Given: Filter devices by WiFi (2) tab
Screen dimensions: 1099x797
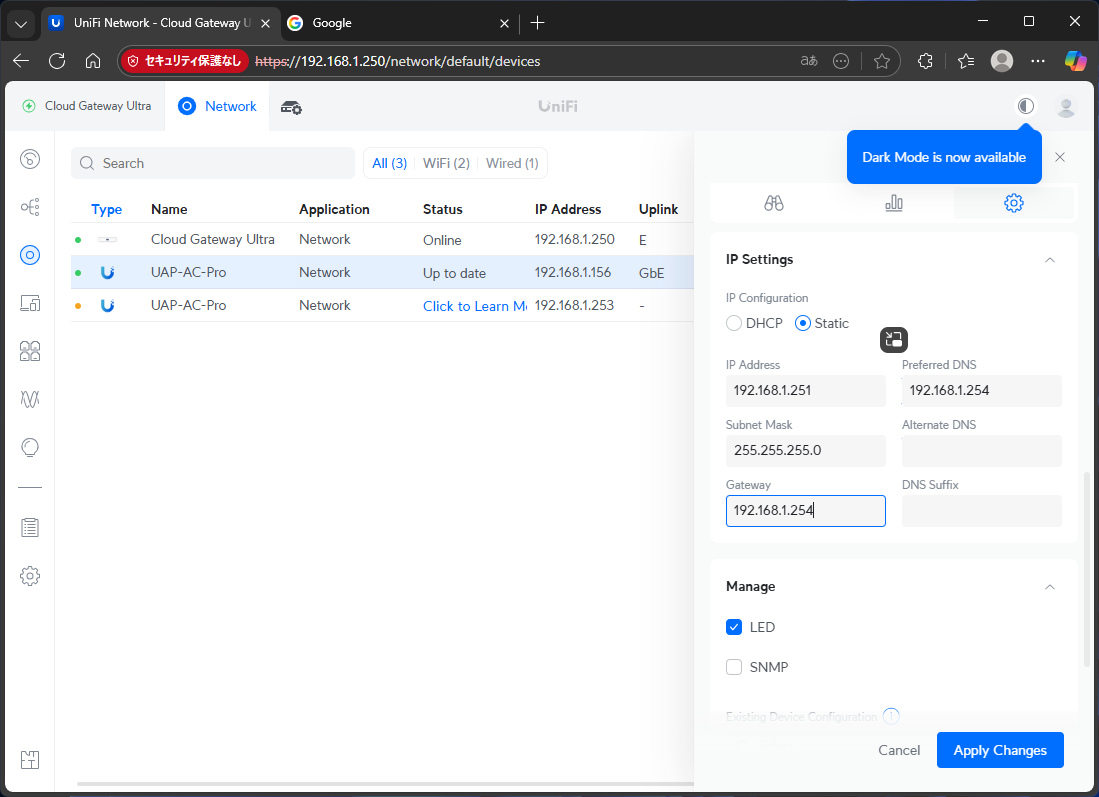Looking at the screenshot, I should pos(446,163).
